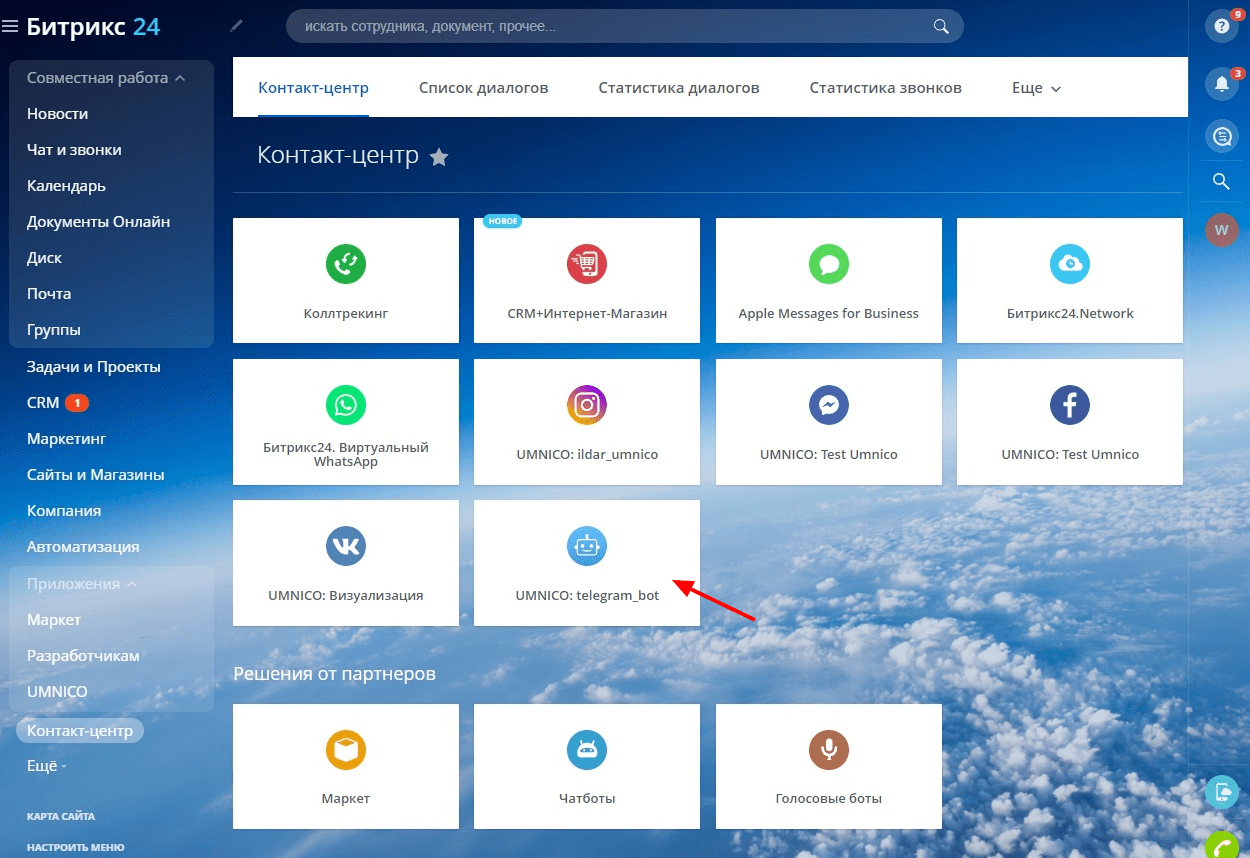Open the Коллтрекинг phone icon tile
1250x858 pixels.
pos(346,264)
